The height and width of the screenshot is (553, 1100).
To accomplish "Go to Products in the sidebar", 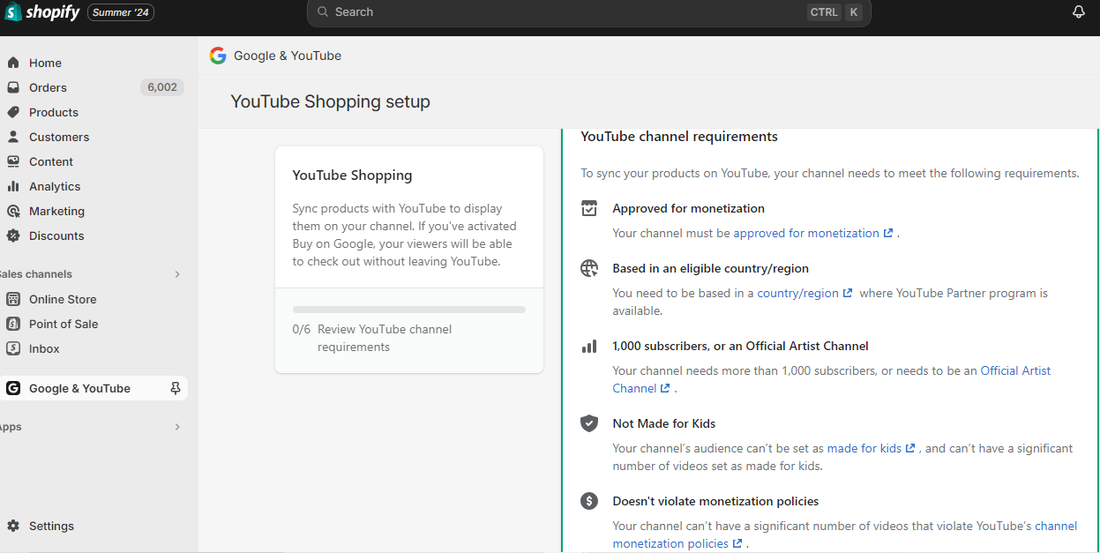I will (53, 112).
